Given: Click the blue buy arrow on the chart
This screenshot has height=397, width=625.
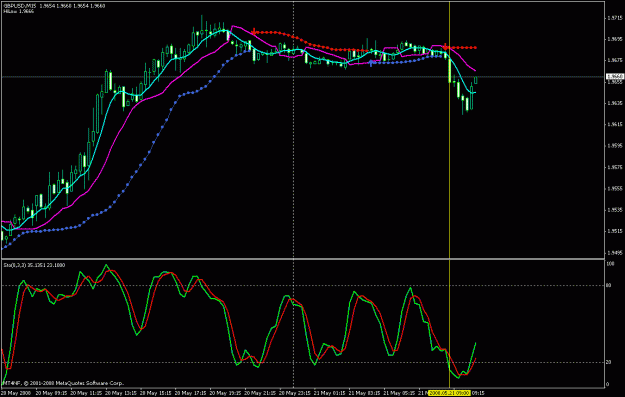Looking at the screenshot, I should tap(371, 63).
